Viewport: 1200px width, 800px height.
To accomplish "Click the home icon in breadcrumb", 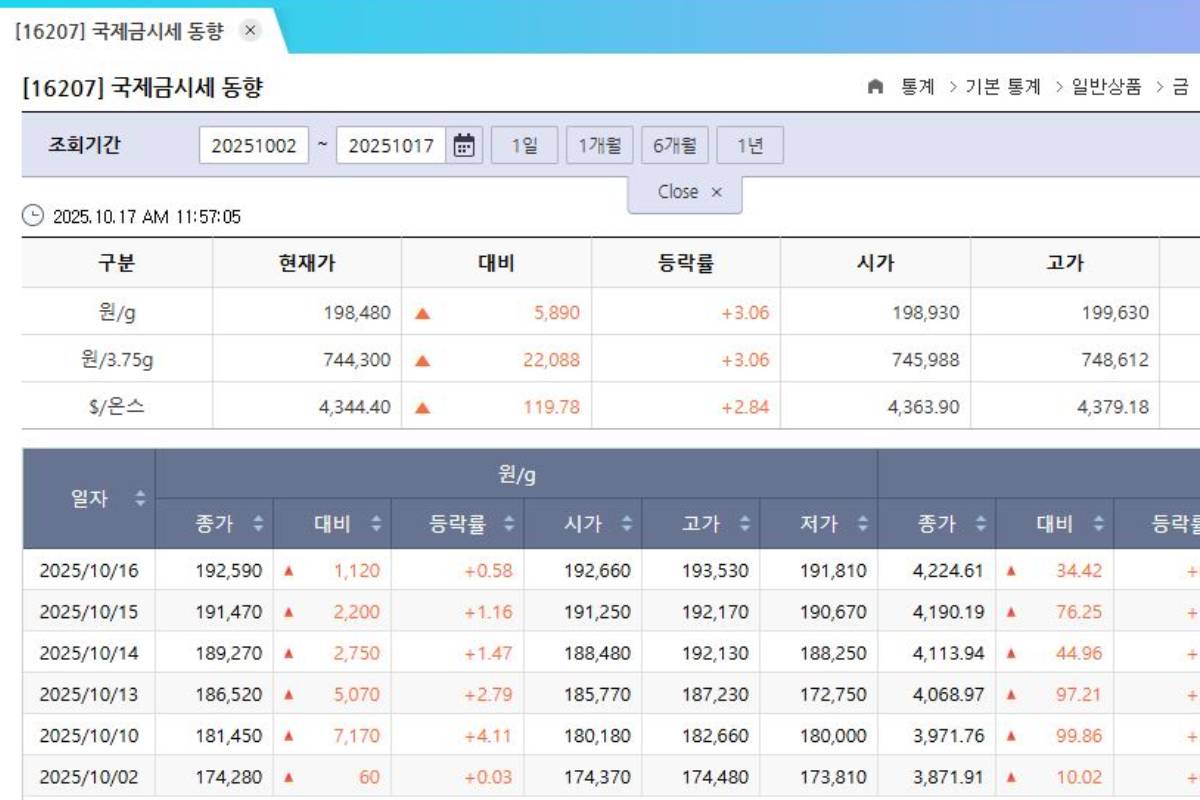I will coord(875,87).
